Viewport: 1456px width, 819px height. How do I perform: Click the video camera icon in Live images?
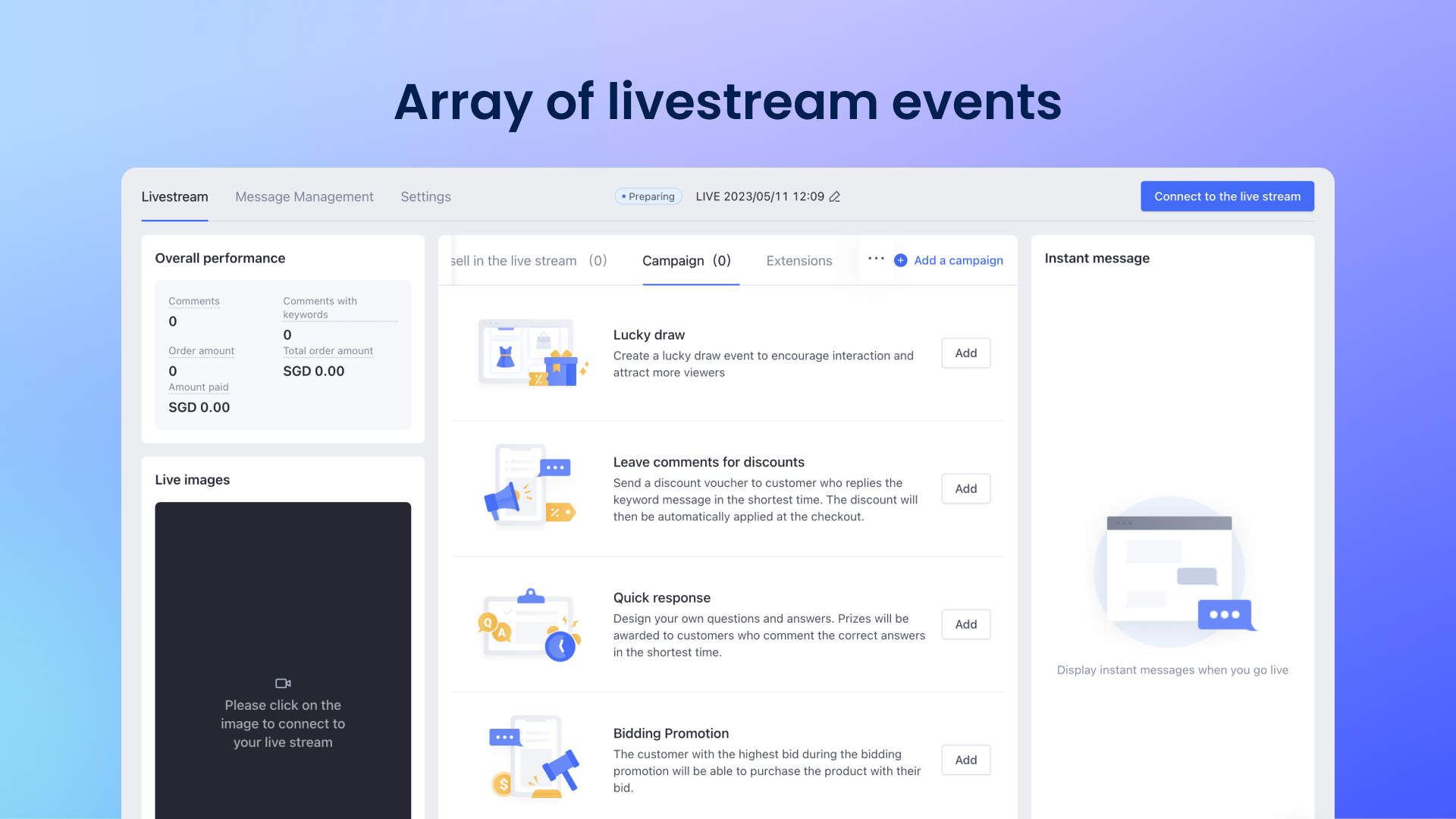coord(283,683)
